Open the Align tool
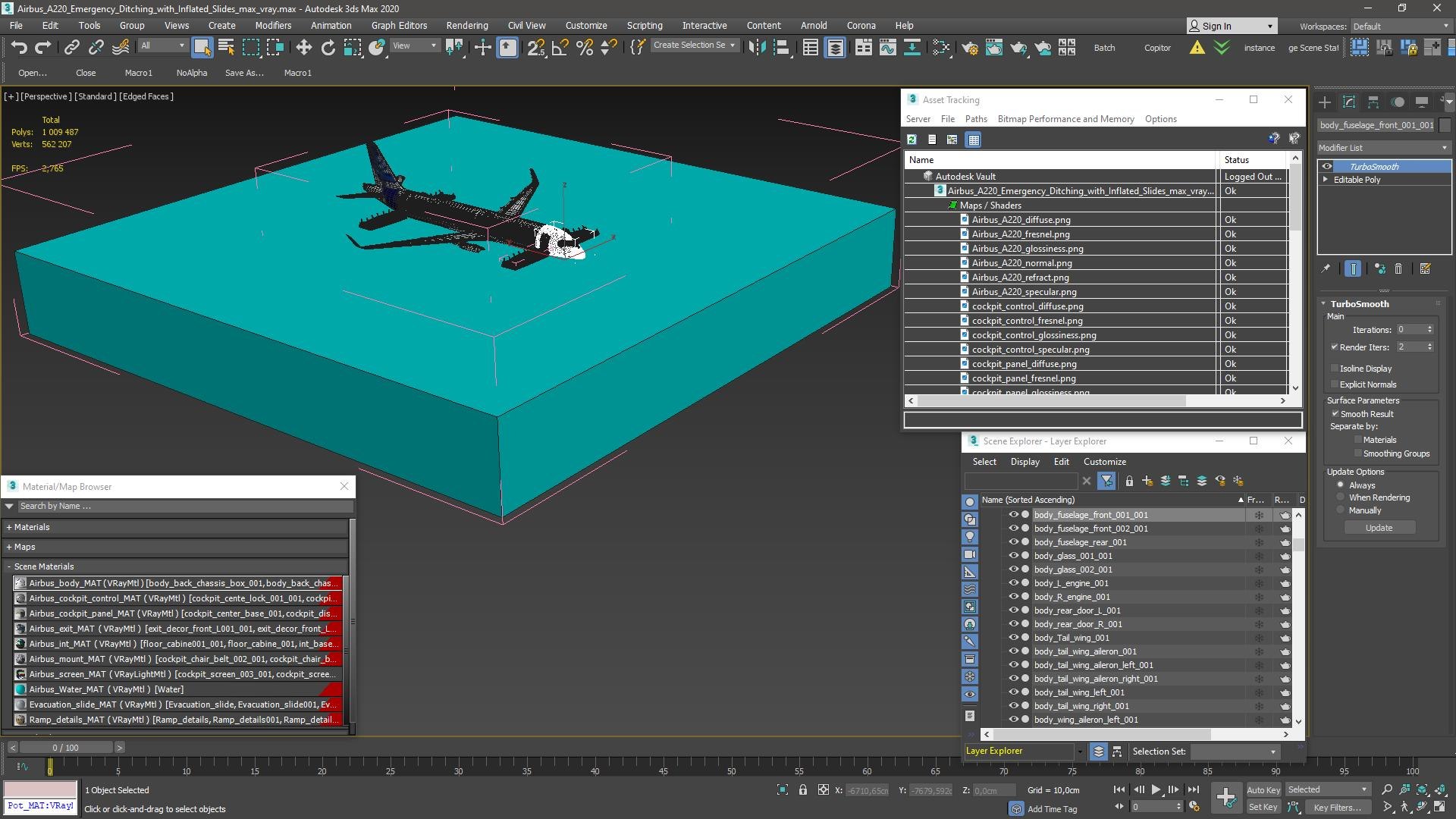 click(x=781, y=48)
